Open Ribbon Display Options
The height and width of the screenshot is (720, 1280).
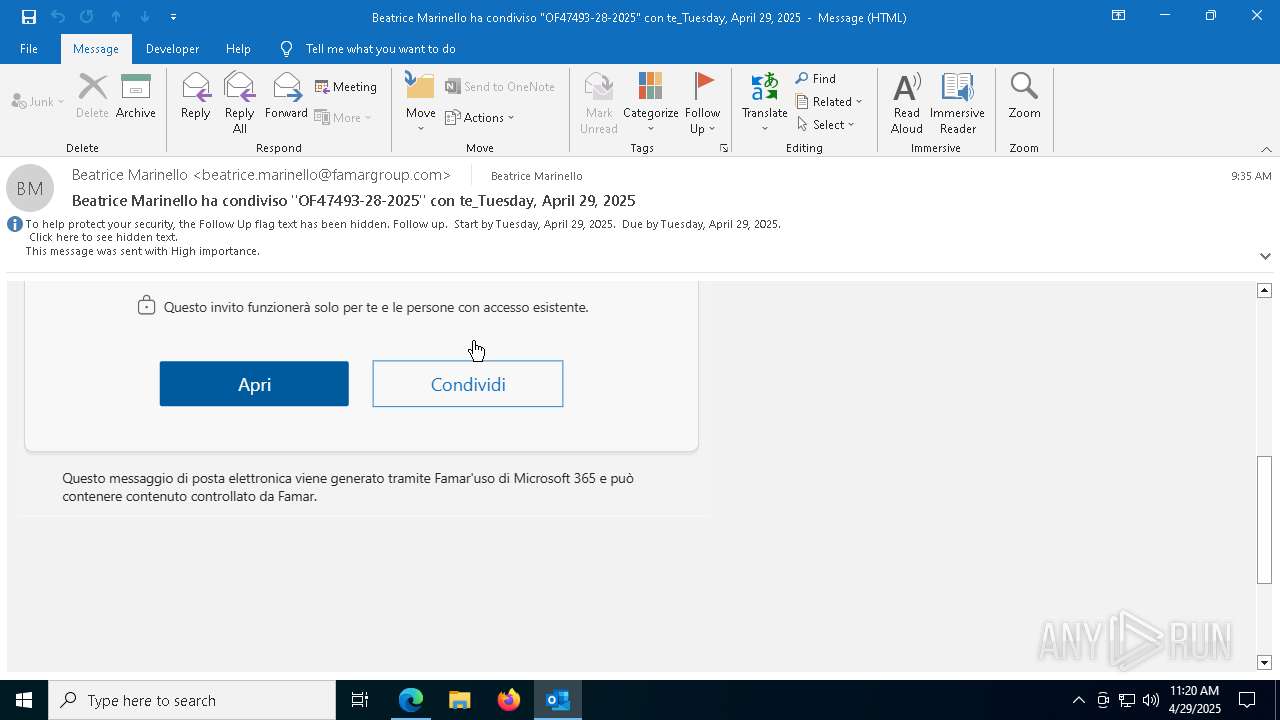(x=1118, y=16)
